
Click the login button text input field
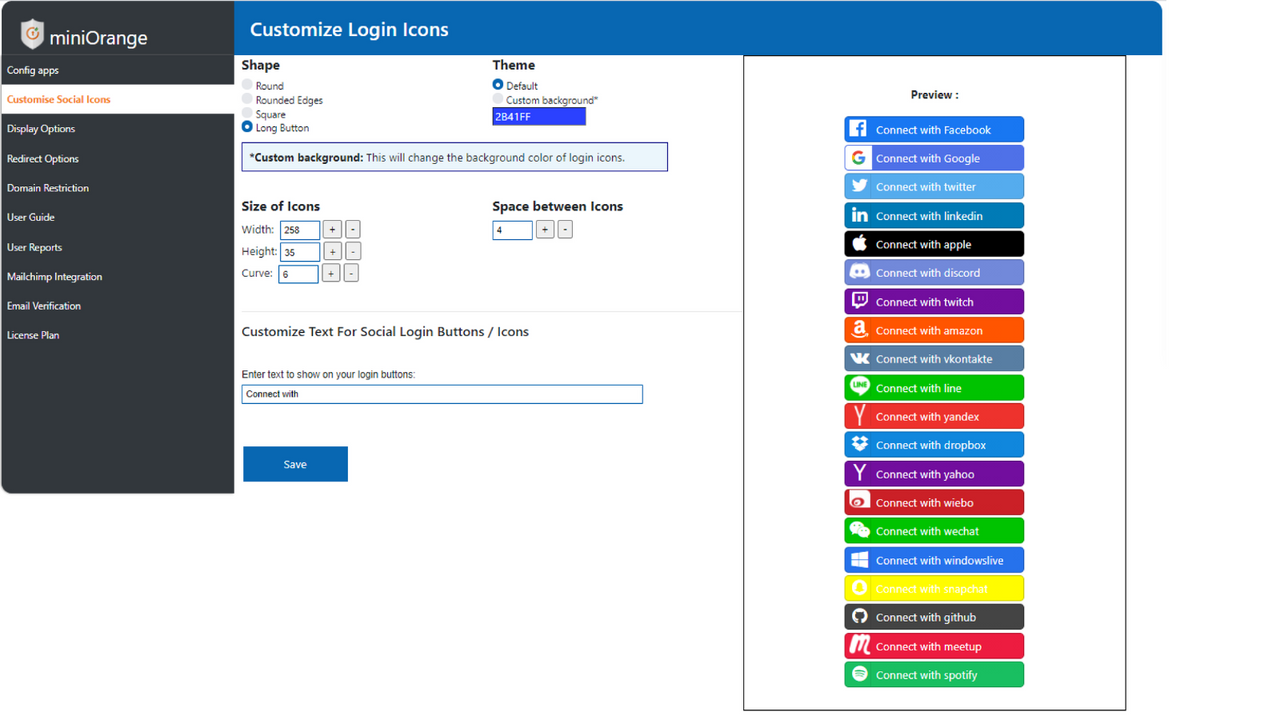coord(442,394)
